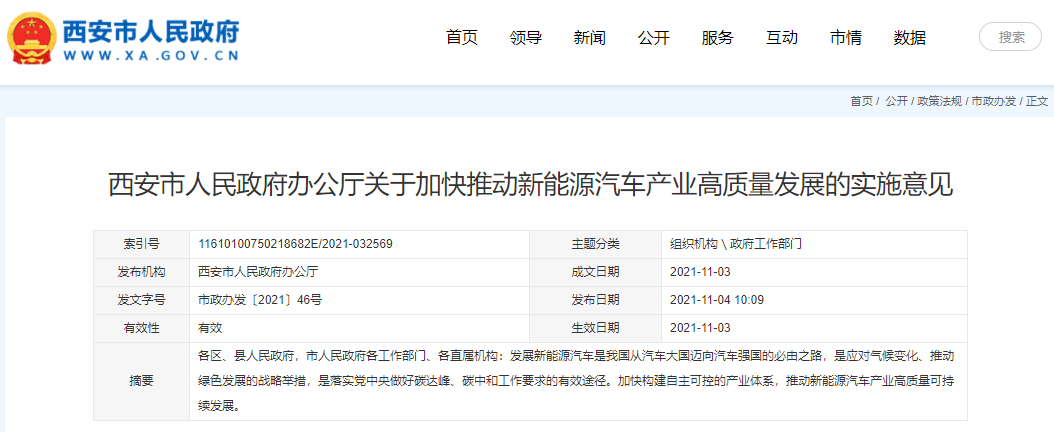The width and height of the screenshot is (1054, 432).
Task: Select index number 11610100750218682E/2021-032569
Action: (x=295, y=245)
